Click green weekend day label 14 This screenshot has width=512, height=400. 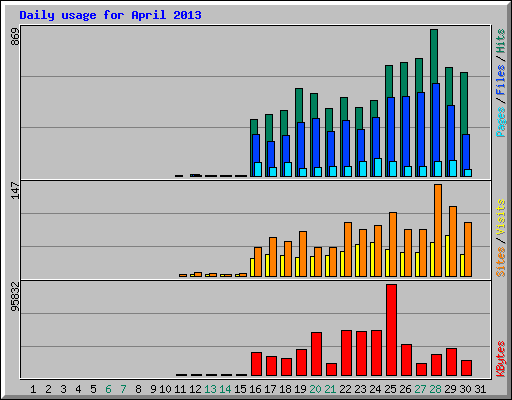[225, 389]
